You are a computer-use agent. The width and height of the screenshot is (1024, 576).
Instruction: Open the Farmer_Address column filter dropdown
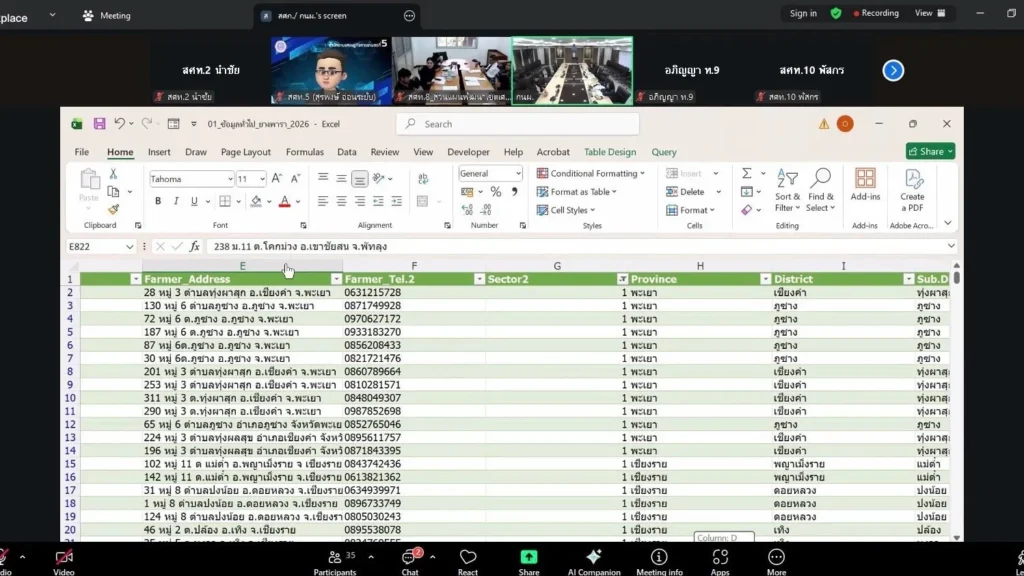click(x=335, y=279)
